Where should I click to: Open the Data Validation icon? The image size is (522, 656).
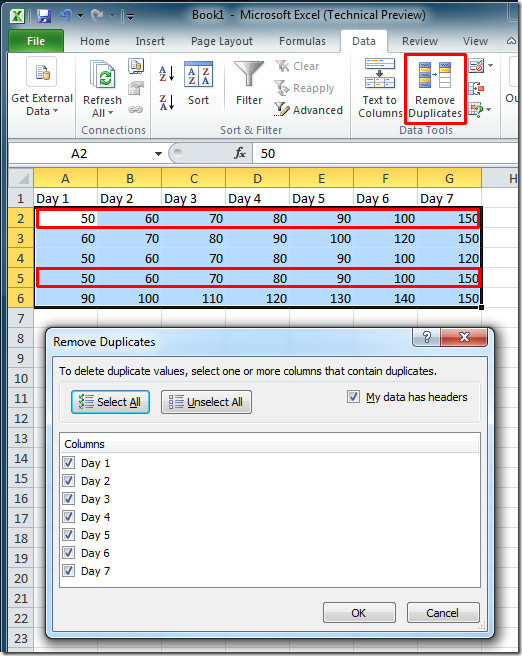pos(476,66)
